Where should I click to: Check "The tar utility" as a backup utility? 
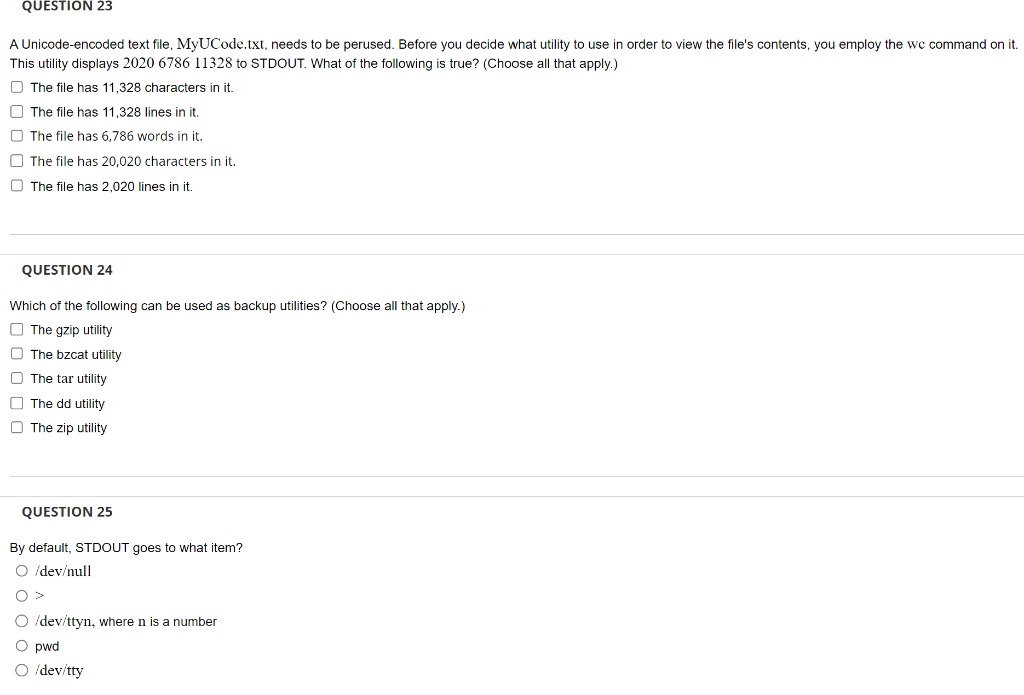(16, 377)
